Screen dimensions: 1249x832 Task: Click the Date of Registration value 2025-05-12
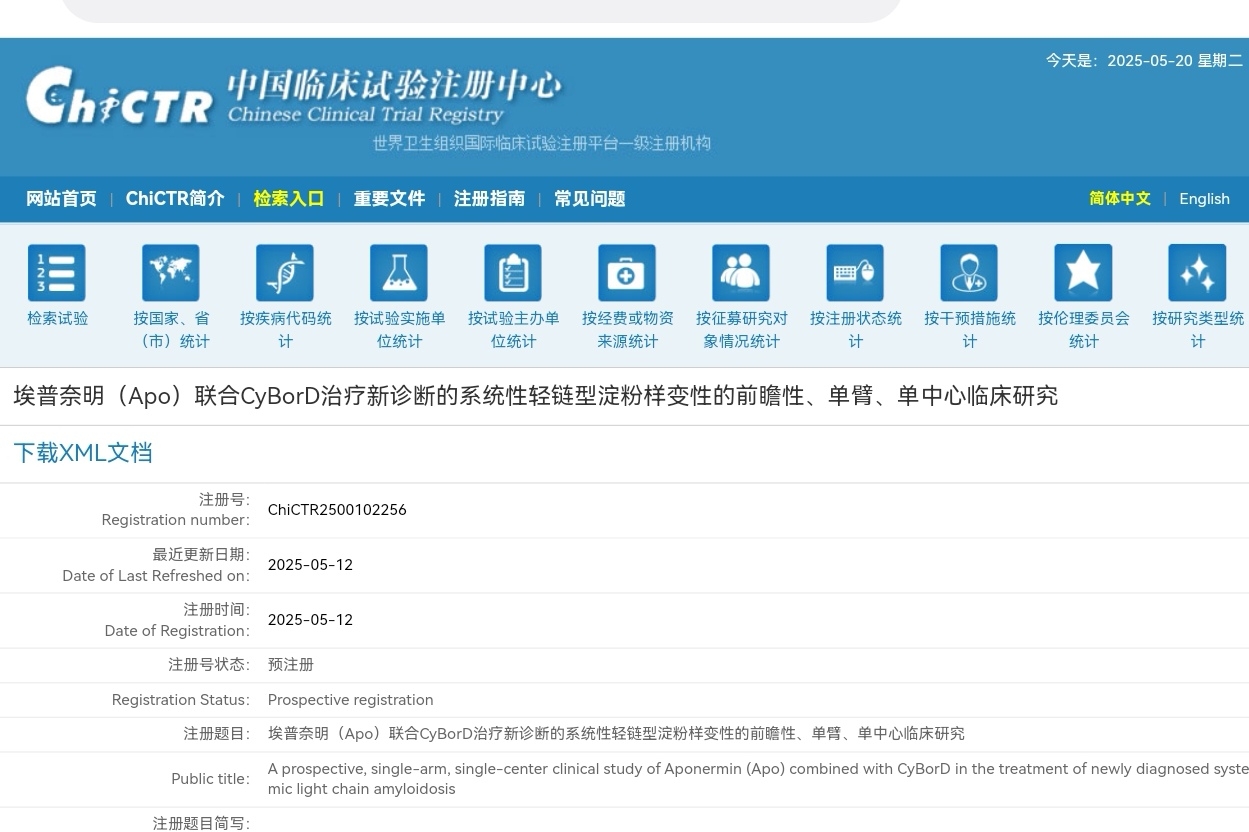[x=310, y=620]
